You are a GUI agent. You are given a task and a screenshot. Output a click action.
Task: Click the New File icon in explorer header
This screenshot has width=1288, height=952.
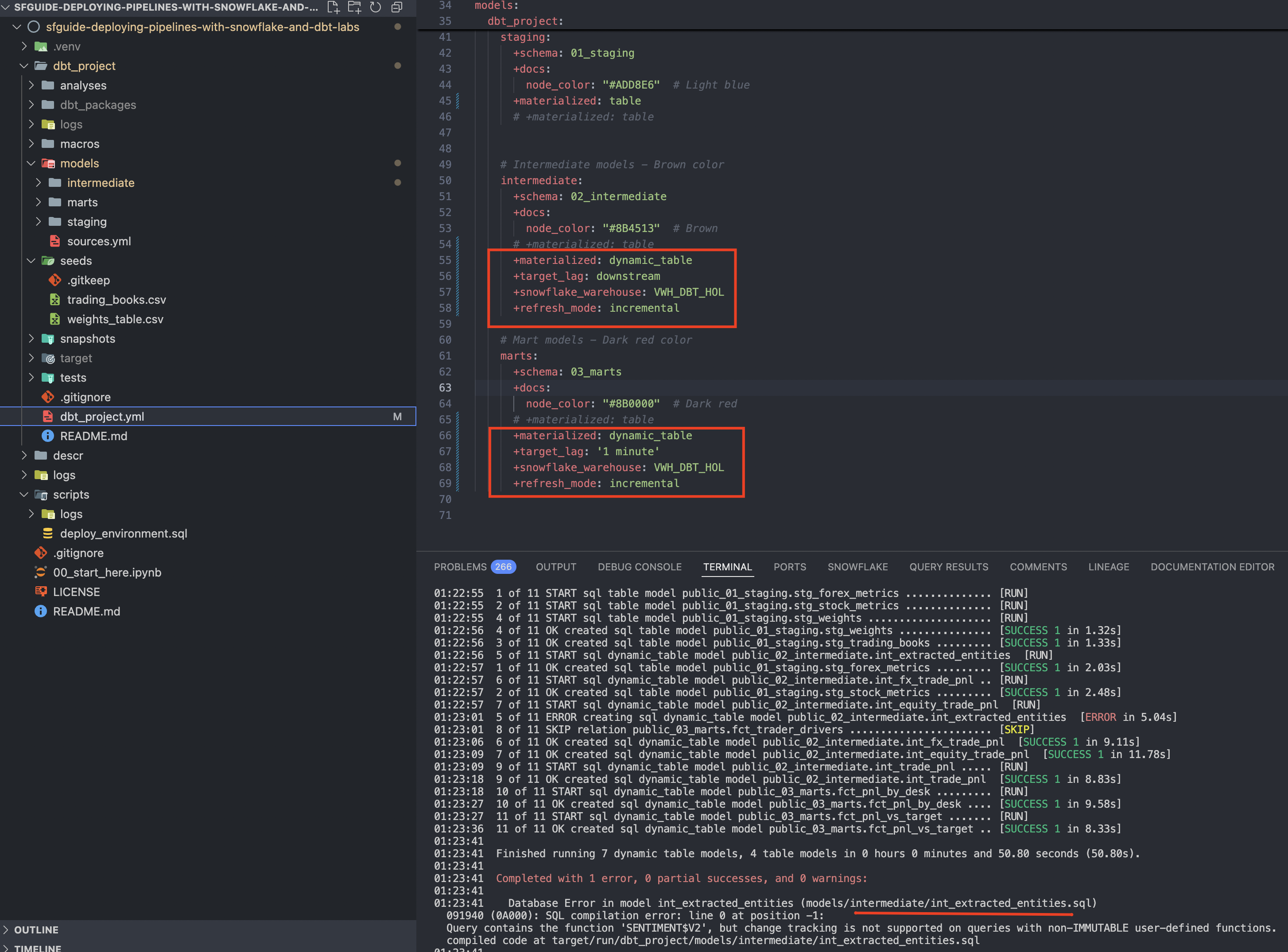[x=333, y=8]
